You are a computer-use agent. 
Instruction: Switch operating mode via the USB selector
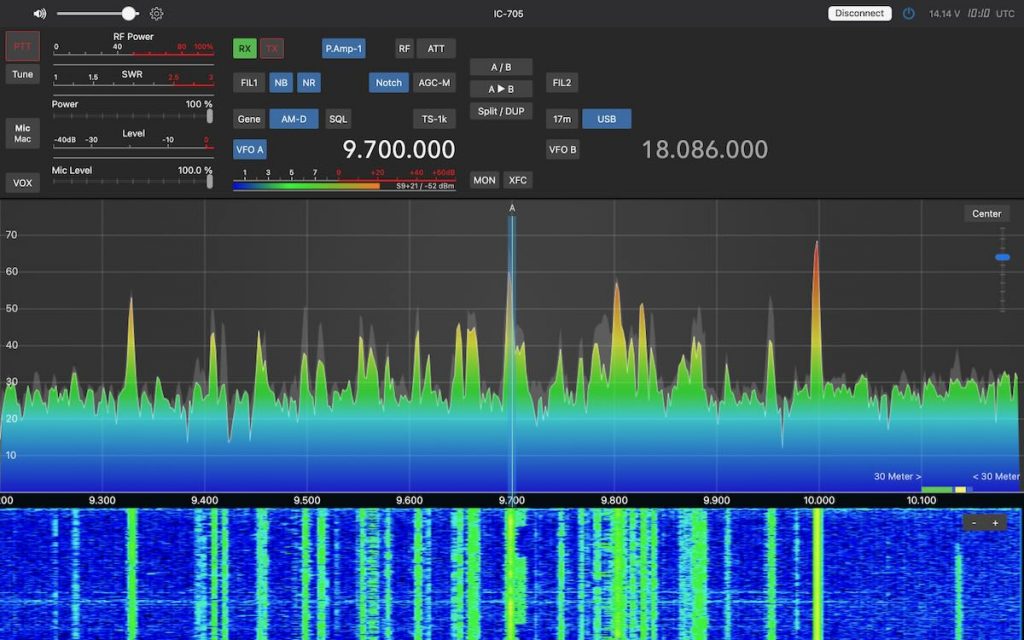[x=607, y=118]
